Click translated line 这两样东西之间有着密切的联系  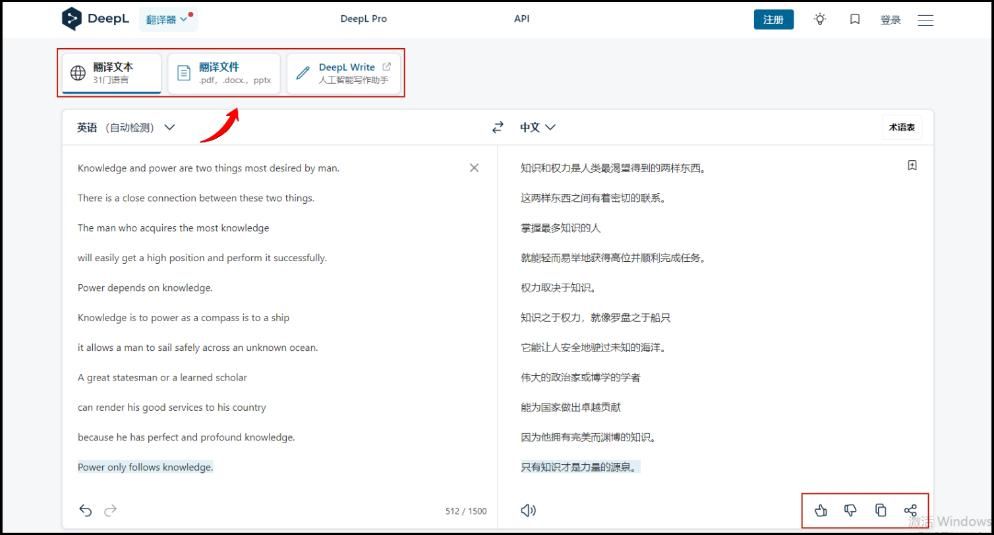[x=593, y=198]
